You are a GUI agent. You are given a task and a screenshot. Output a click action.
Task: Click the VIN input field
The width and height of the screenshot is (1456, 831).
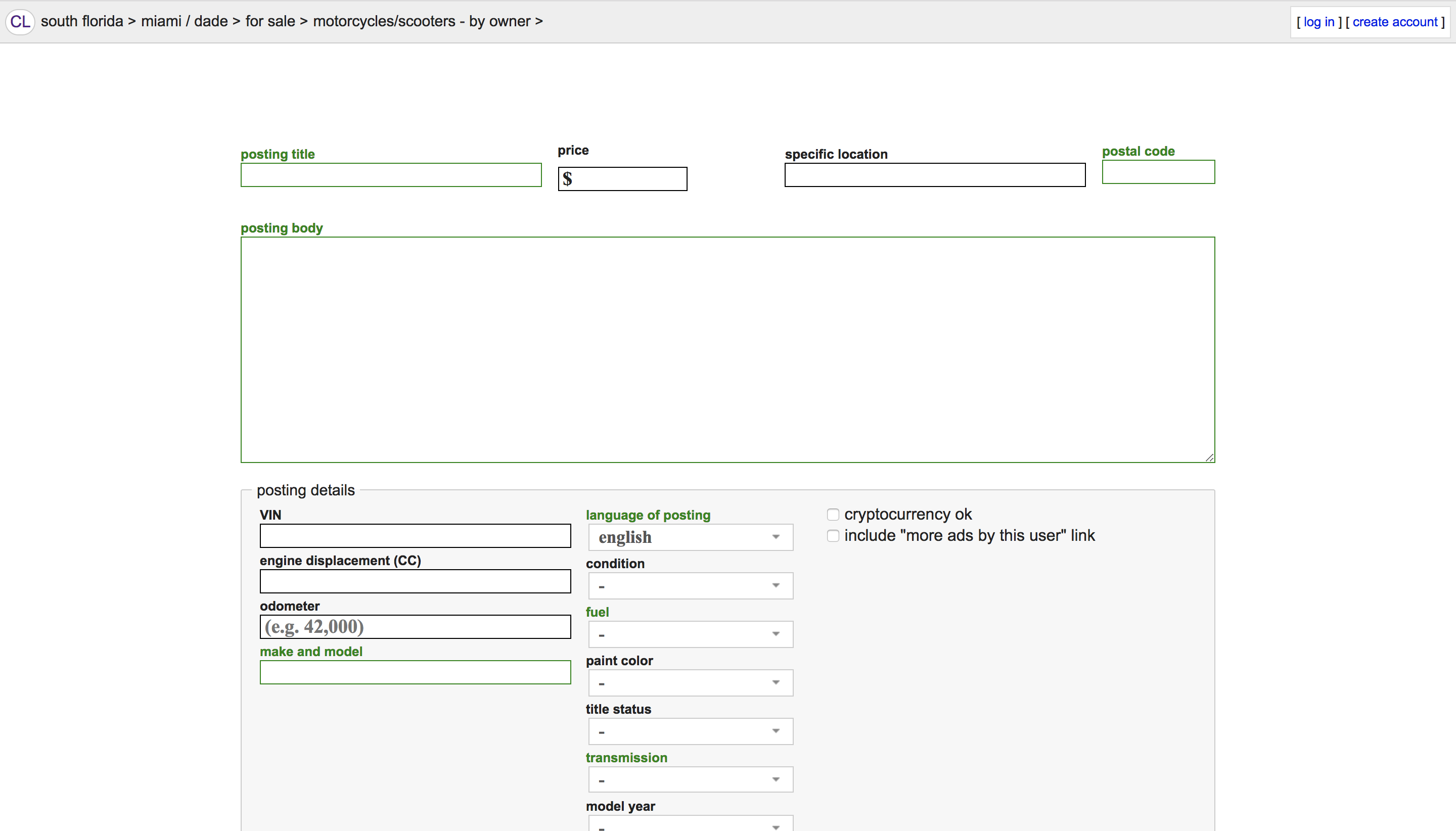tap(415, 536)
